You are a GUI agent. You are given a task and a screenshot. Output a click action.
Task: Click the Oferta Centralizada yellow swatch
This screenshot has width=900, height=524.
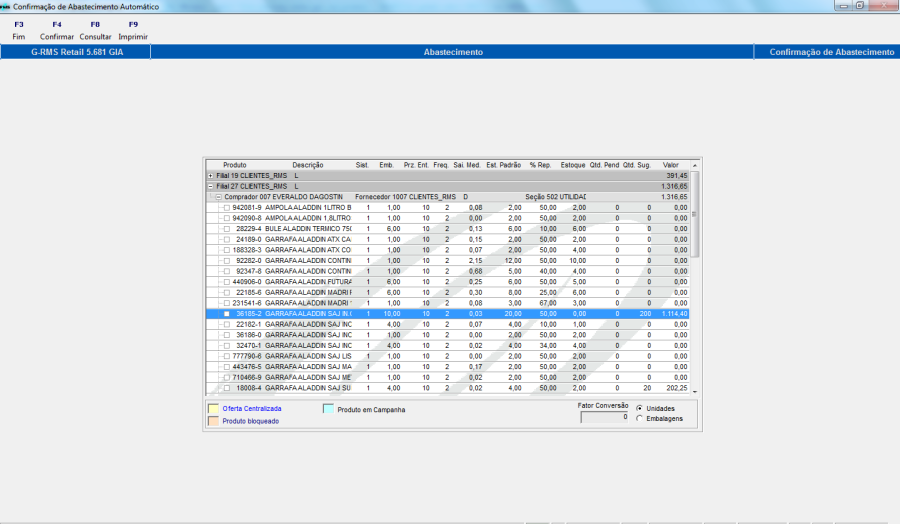pyautogui.click(x=214, y=409)
